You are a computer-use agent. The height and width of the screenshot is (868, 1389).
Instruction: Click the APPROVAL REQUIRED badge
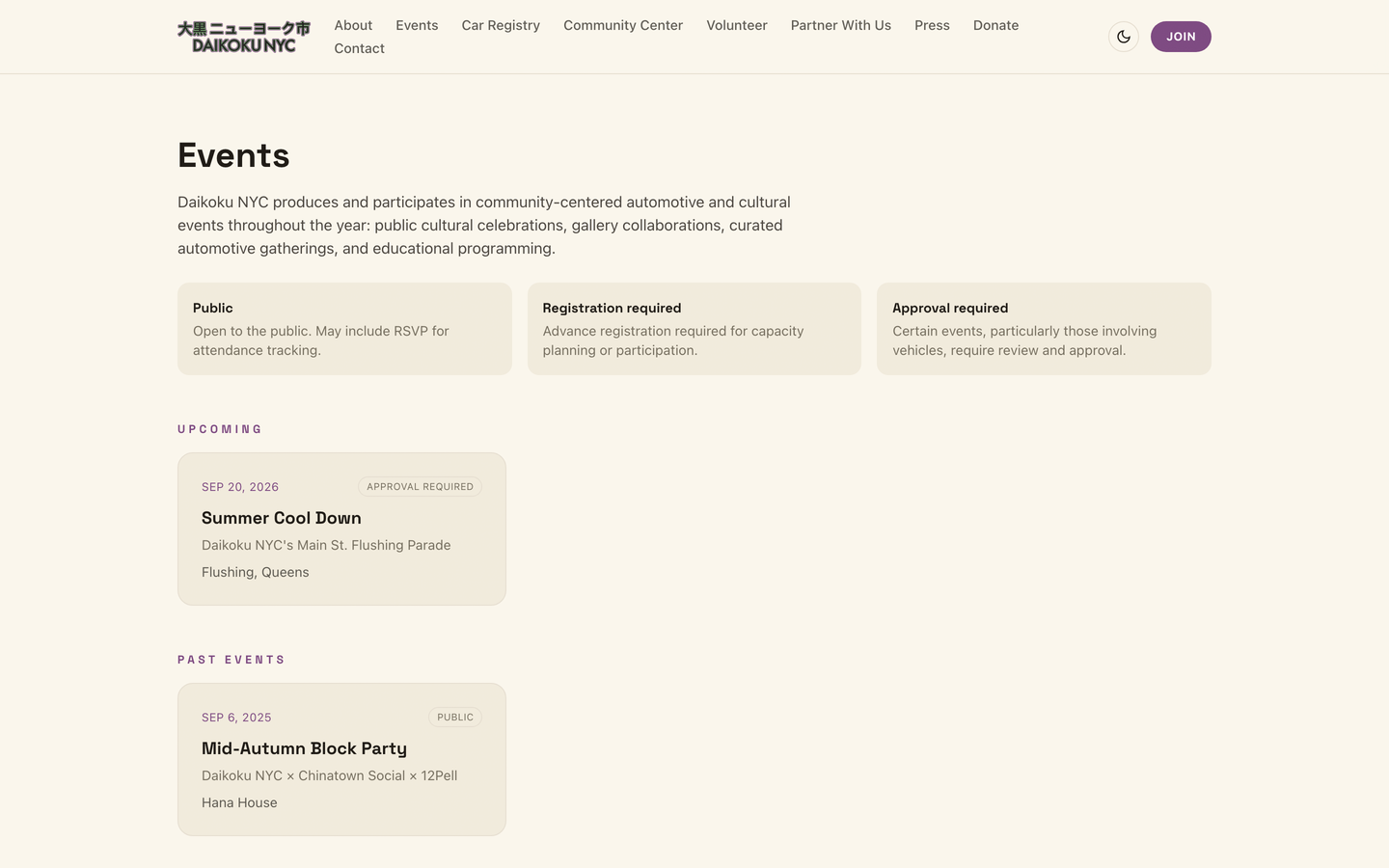click(420, 487)
